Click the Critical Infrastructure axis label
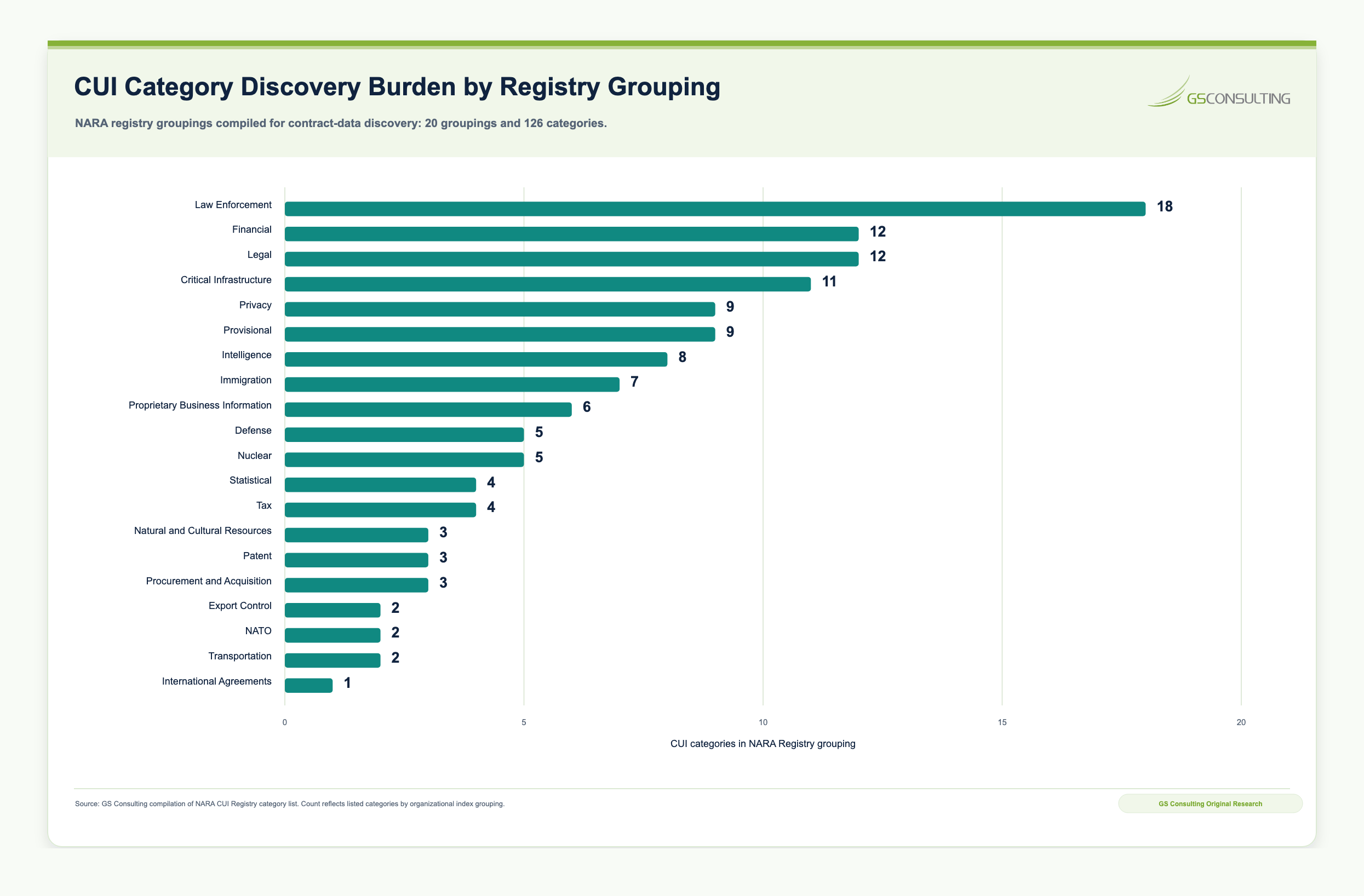 [226, 280]
